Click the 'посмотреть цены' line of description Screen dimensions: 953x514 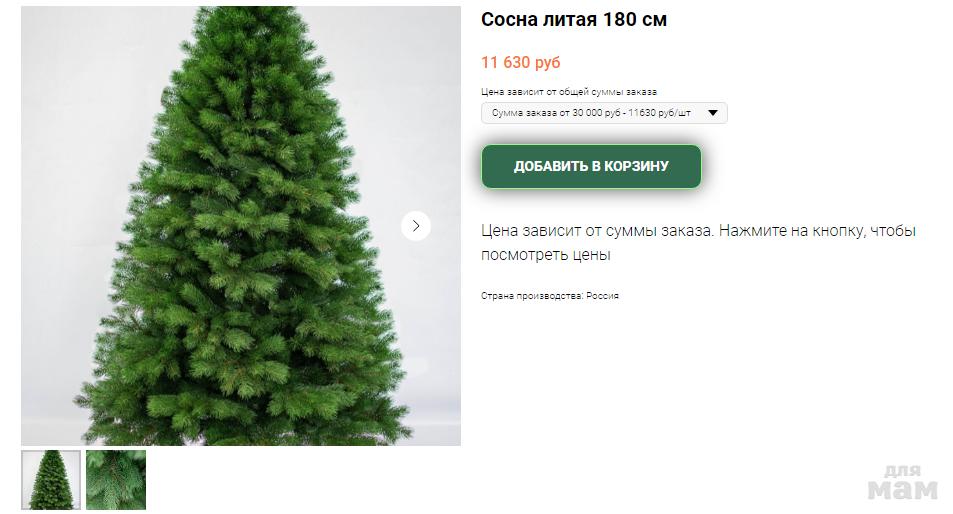tap(546, 255)
